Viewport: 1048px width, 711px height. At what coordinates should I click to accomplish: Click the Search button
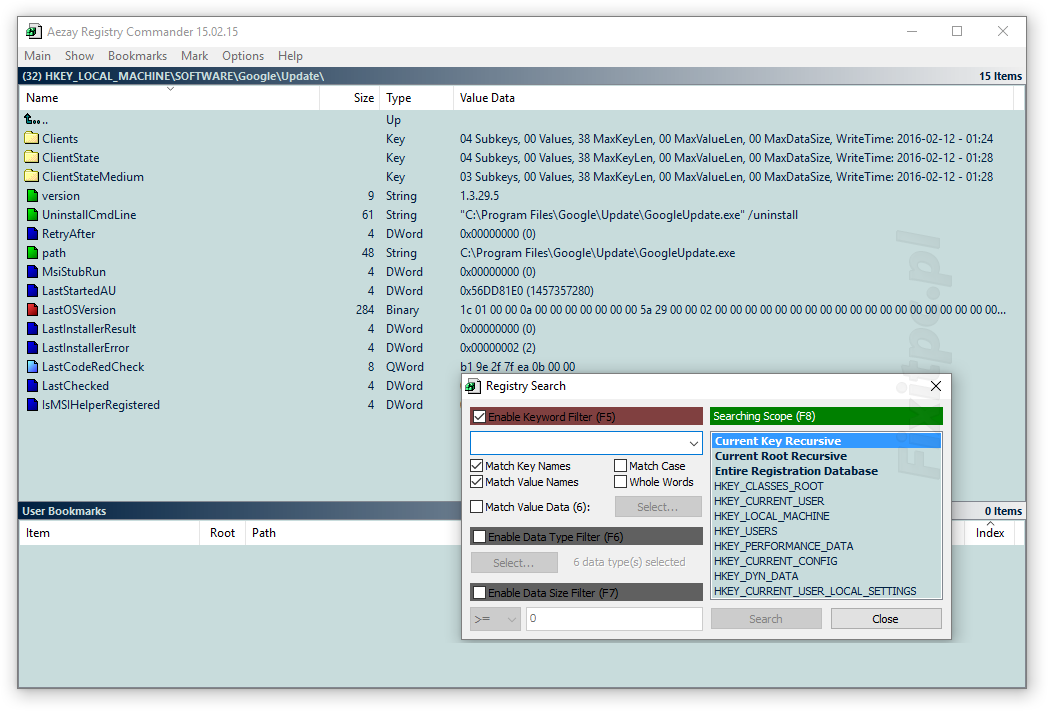click(766, 619)
